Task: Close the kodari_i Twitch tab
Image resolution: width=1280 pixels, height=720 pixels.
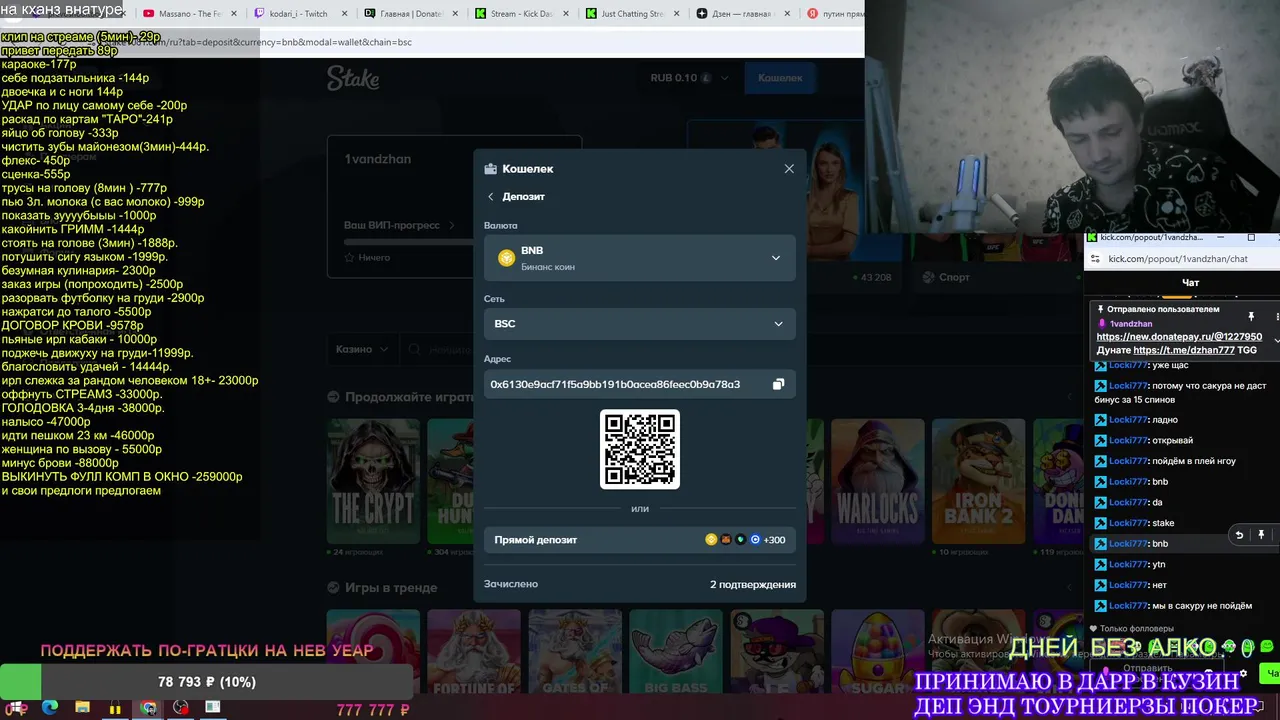Action: (x=344, y=14)
